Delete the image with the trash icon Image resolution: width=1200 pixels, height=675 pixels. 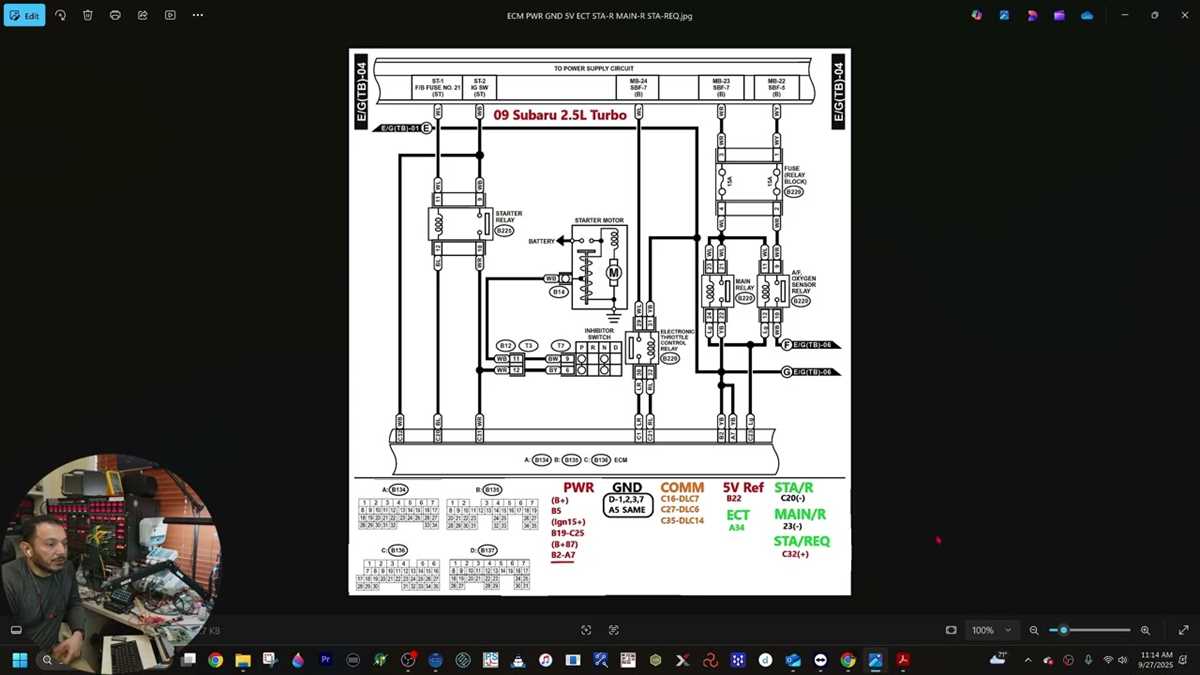tap(88, 15)
